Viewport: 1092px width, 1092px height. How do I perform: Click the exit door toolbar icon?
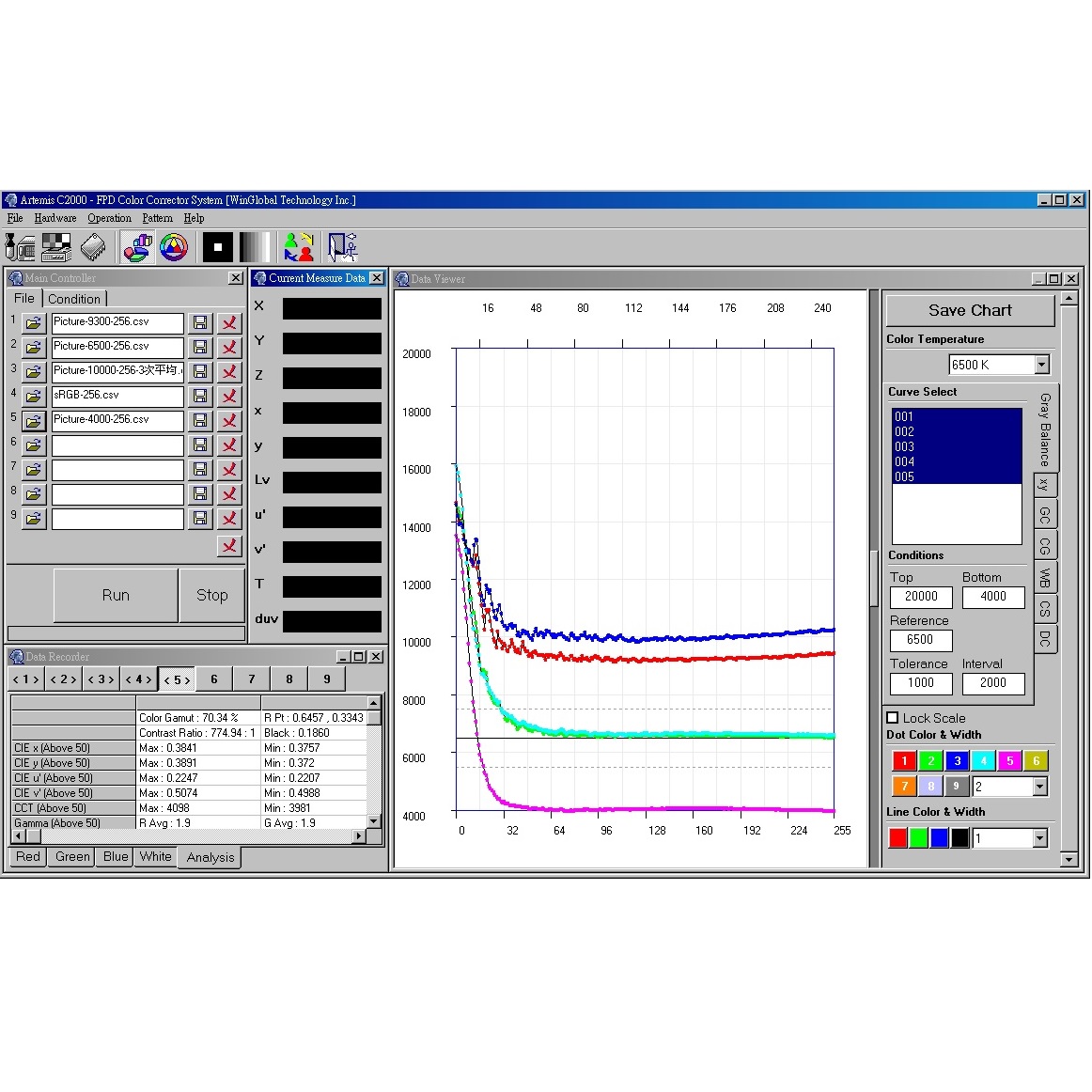point(342,248)
